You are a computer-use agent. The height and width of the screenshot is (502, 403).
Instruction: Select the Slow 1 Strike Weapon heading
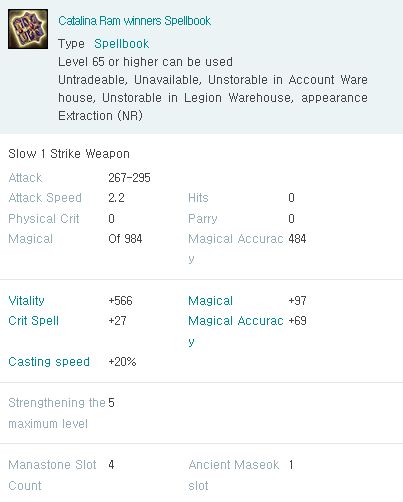pos(69,154)
